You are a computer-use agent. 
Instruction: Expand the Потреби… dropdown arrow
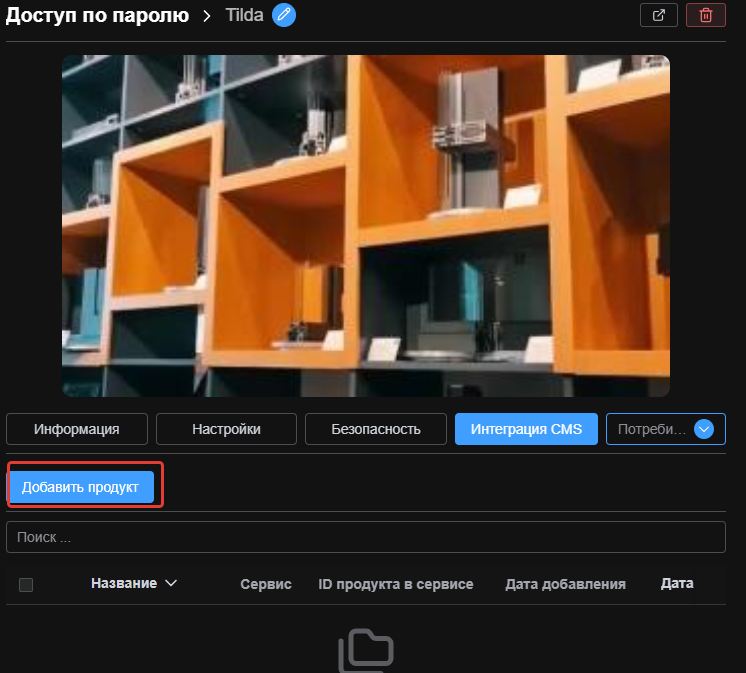pos(704,429)
